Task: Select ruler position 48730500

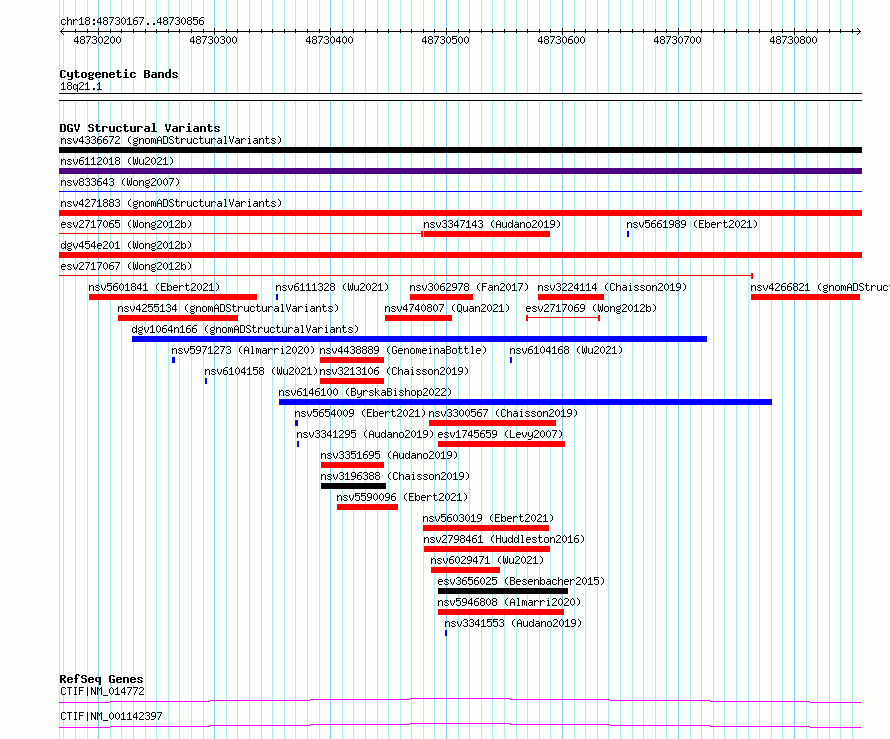Action: click(x=446, y=40)
